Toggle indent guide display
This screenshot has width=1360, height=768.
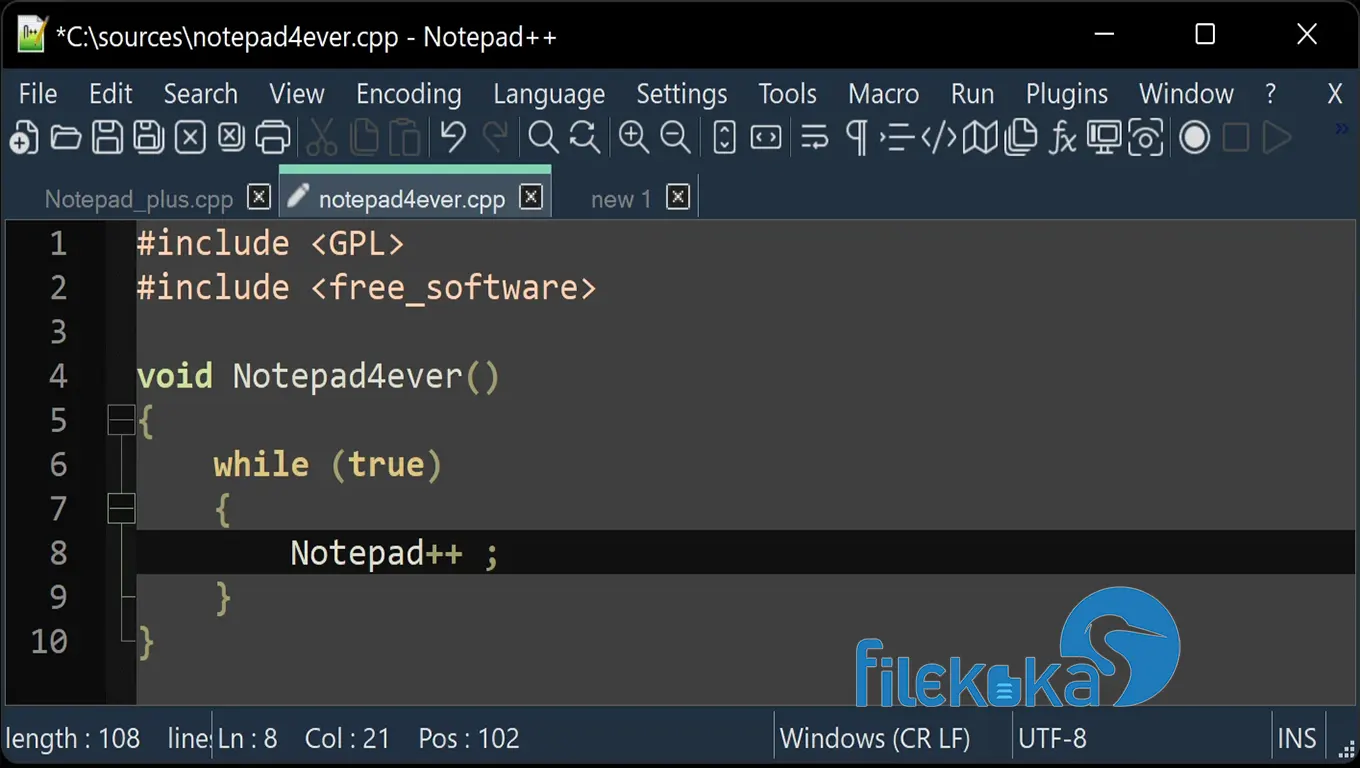tap(898, 137)
